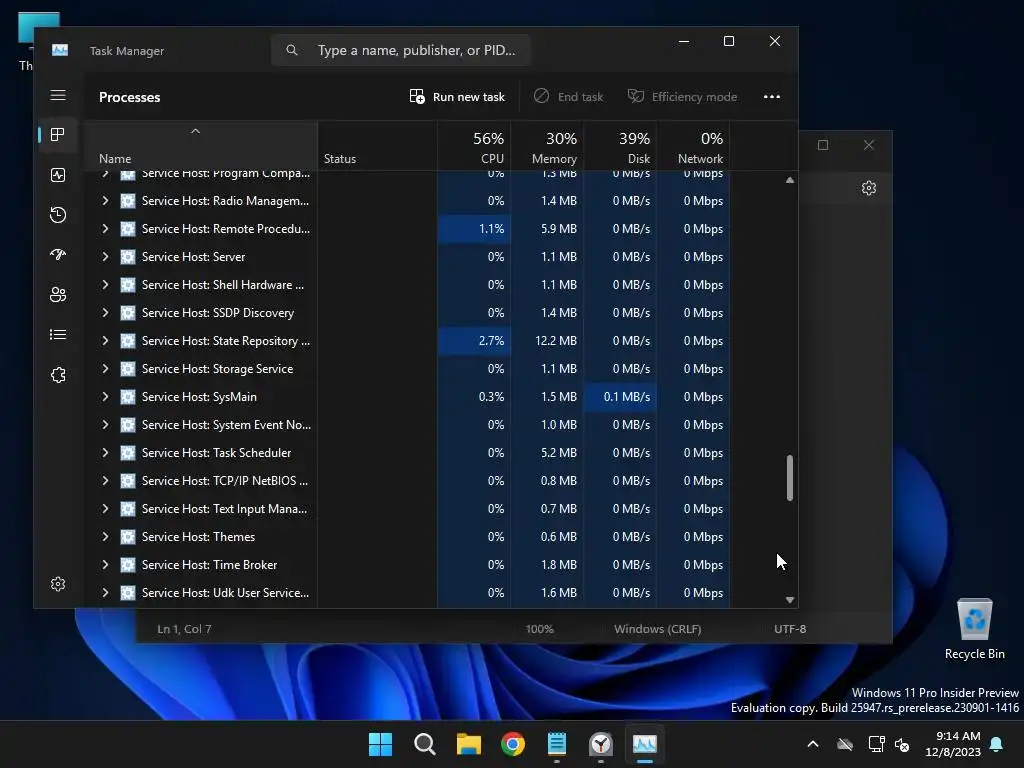Open the settings gear in the Notepad window
Viewport: 1024px width, 768px height.
point(869,188)
